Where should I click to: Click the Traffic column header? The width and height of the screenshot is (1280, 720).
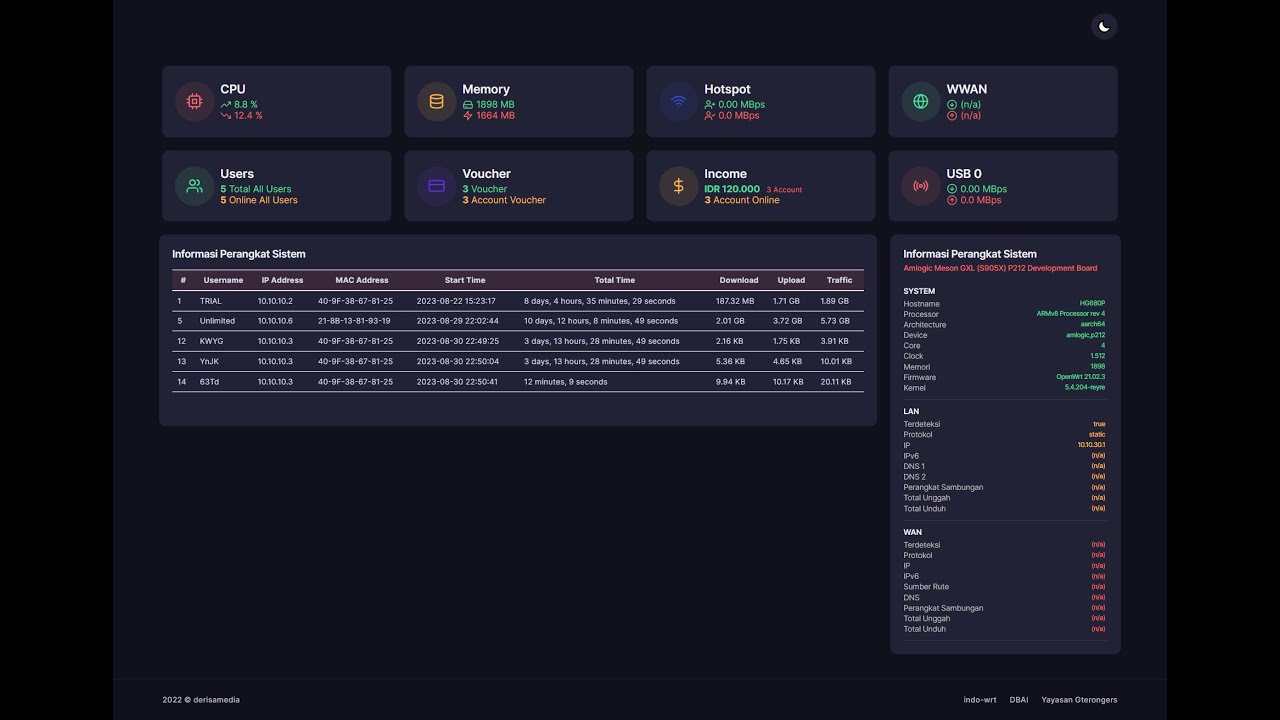pos(840,280)
